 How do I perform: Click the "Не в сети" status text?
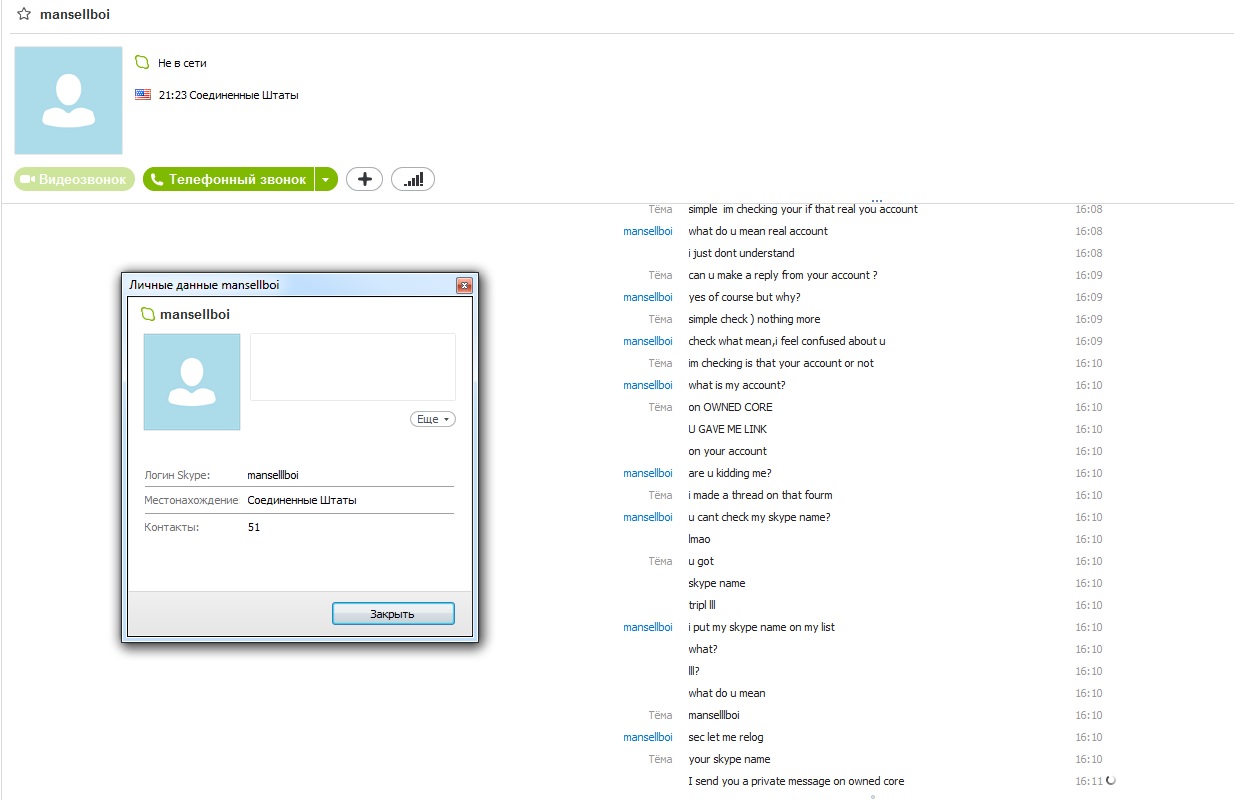(182, 63)
